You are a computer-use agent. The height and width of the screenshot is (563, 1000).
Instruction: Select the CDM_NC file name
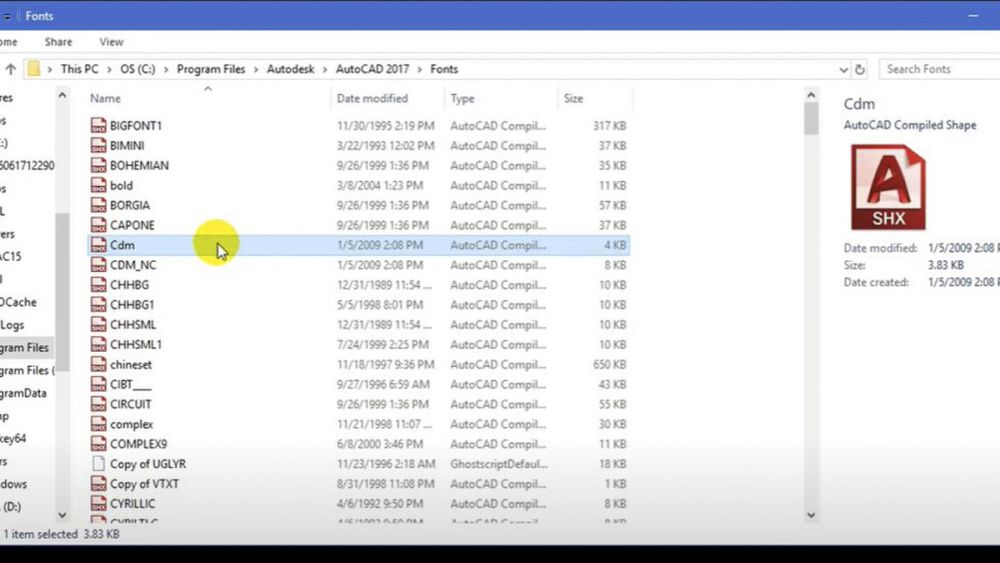(x=133, y=265)
